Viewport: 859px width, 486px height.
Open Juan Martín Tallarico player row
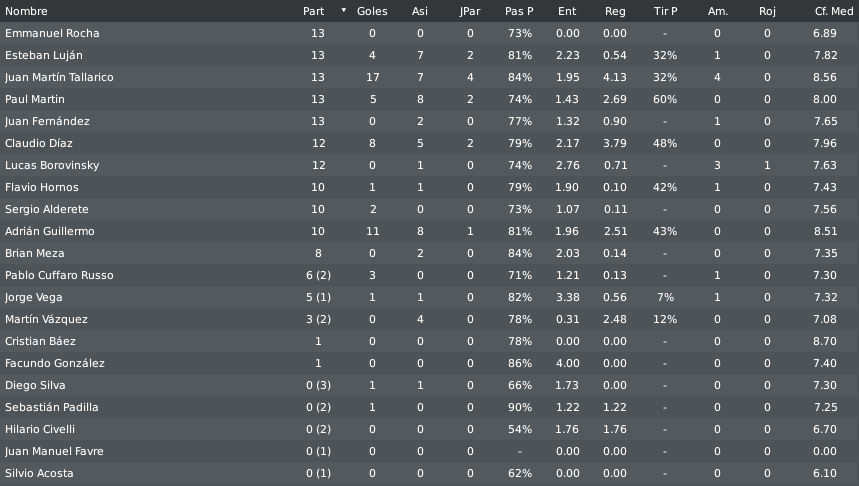click(x=430, y=77)
